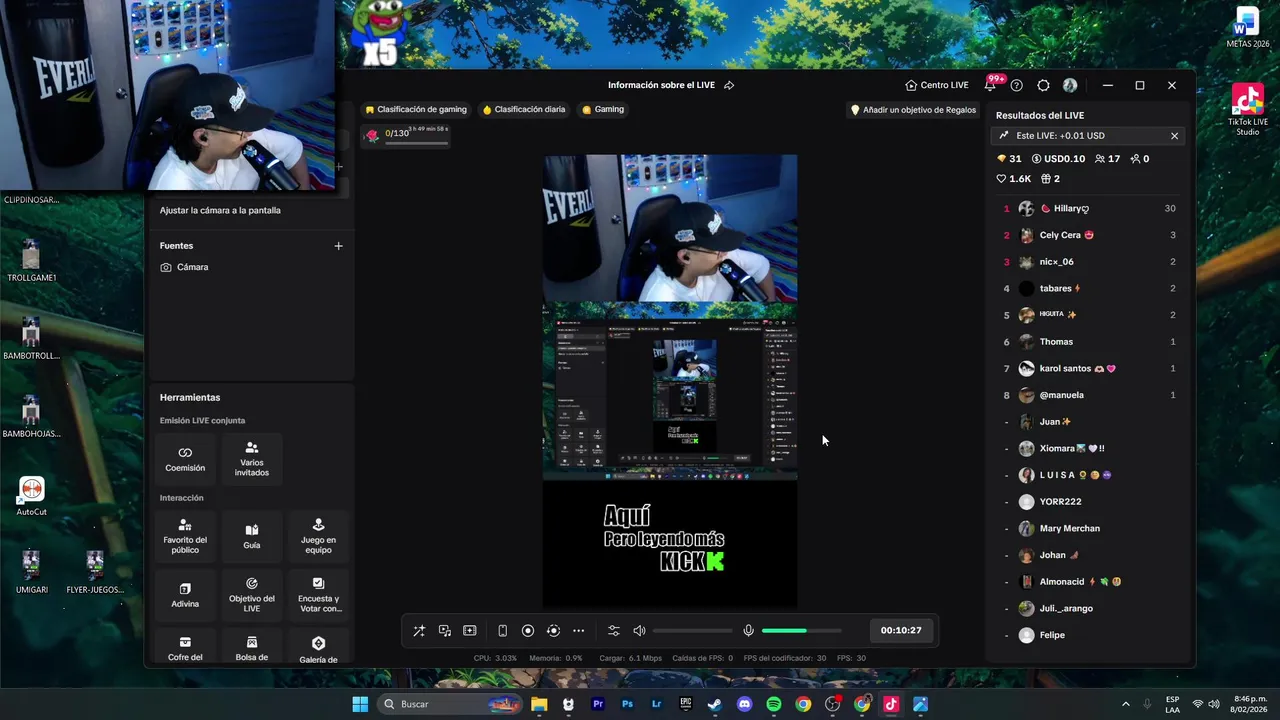1280x720 pixels.
Task: Select the Clasificación de gaming tab
Action: tap(416, 110)
